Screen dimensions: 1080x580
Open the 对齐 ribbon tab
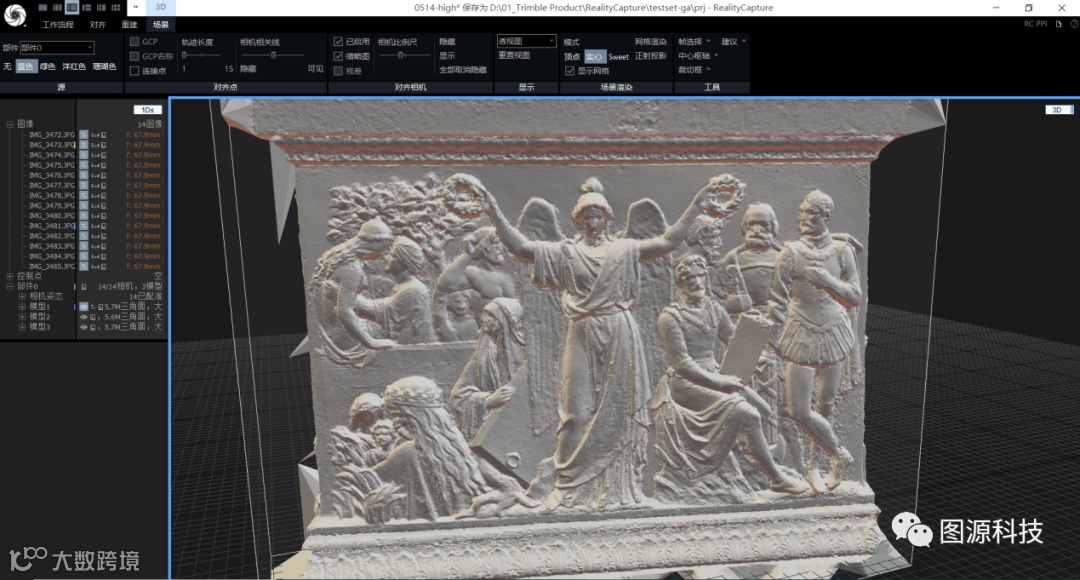pos(98,24)
